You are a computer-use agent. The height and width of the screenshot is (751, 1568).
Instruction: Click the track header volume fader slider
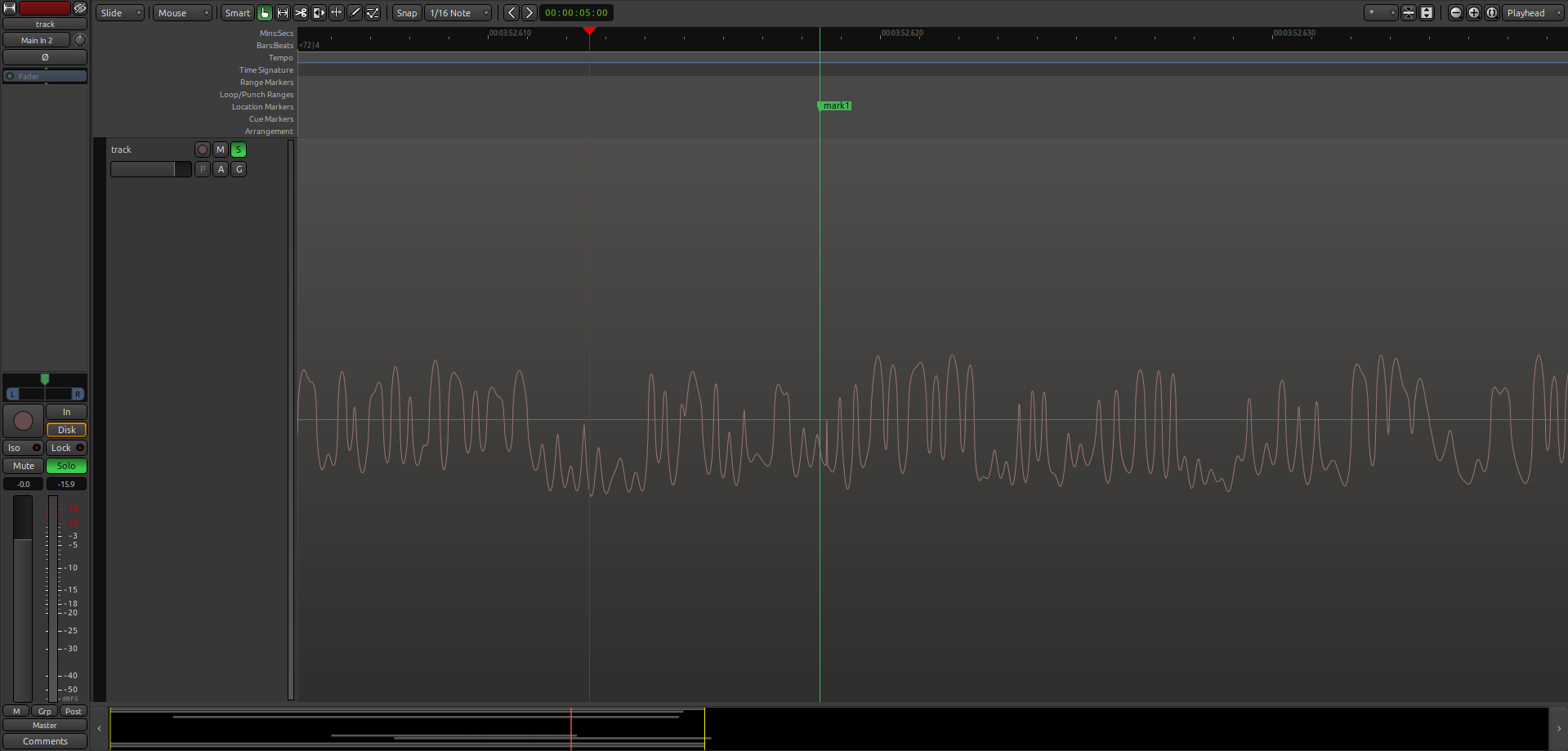click(x=150, y=169)
